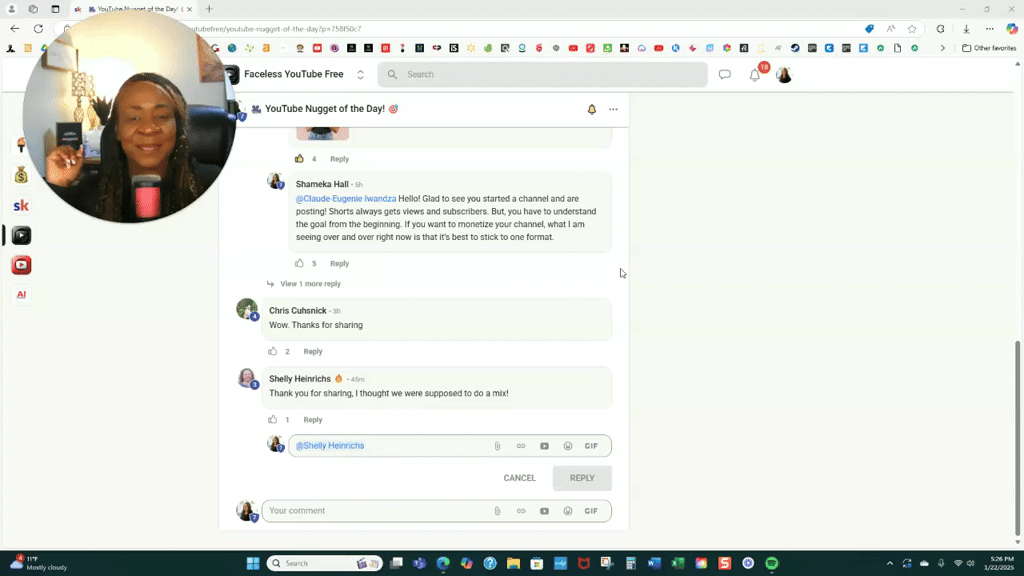Open Chris Cuhsnick's profile name

click(298, 310)
